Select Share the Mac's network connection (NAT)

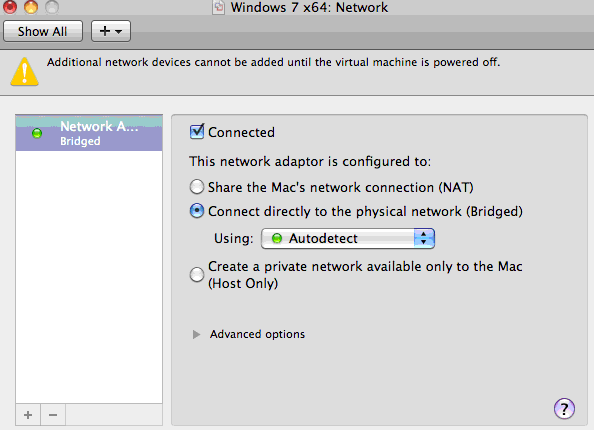(197, 187)
